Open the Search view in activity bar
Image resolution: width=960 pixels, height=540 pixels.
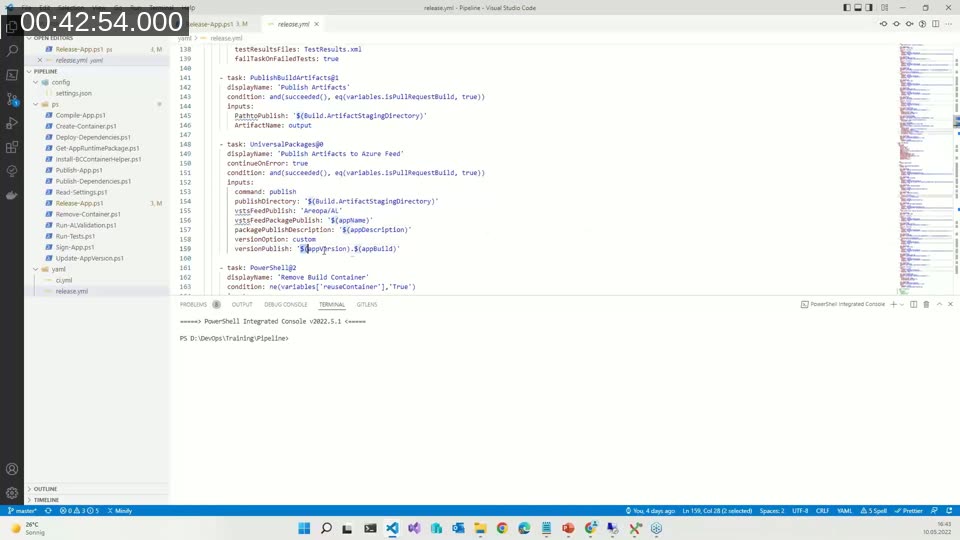pyautogui.click(x=12, y=51)
